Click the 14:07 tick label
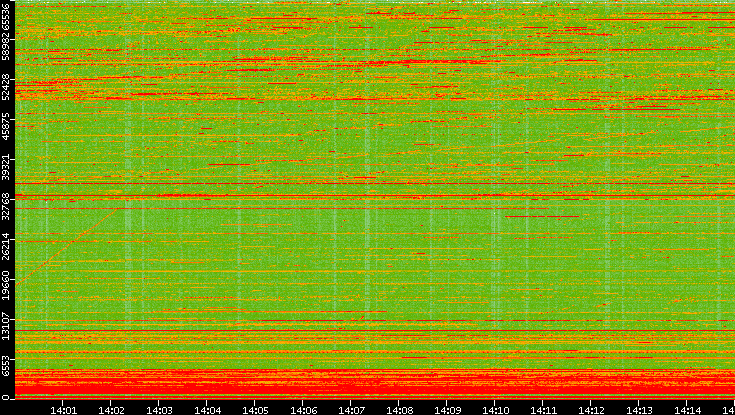735x415 pixels. tap(351, 410)
